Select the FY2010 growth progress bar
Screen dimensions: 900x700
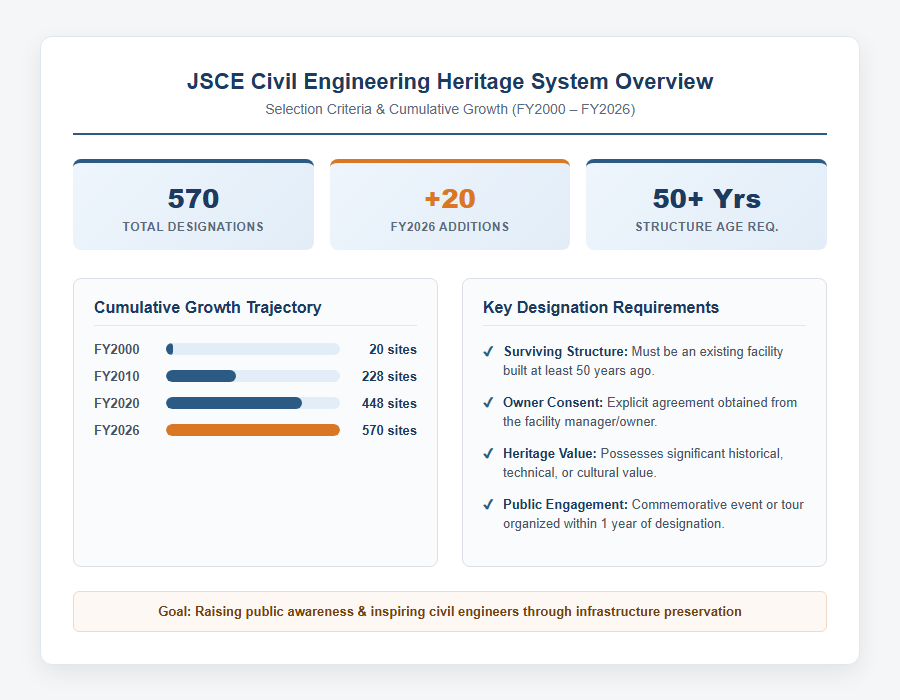(253, 376)
